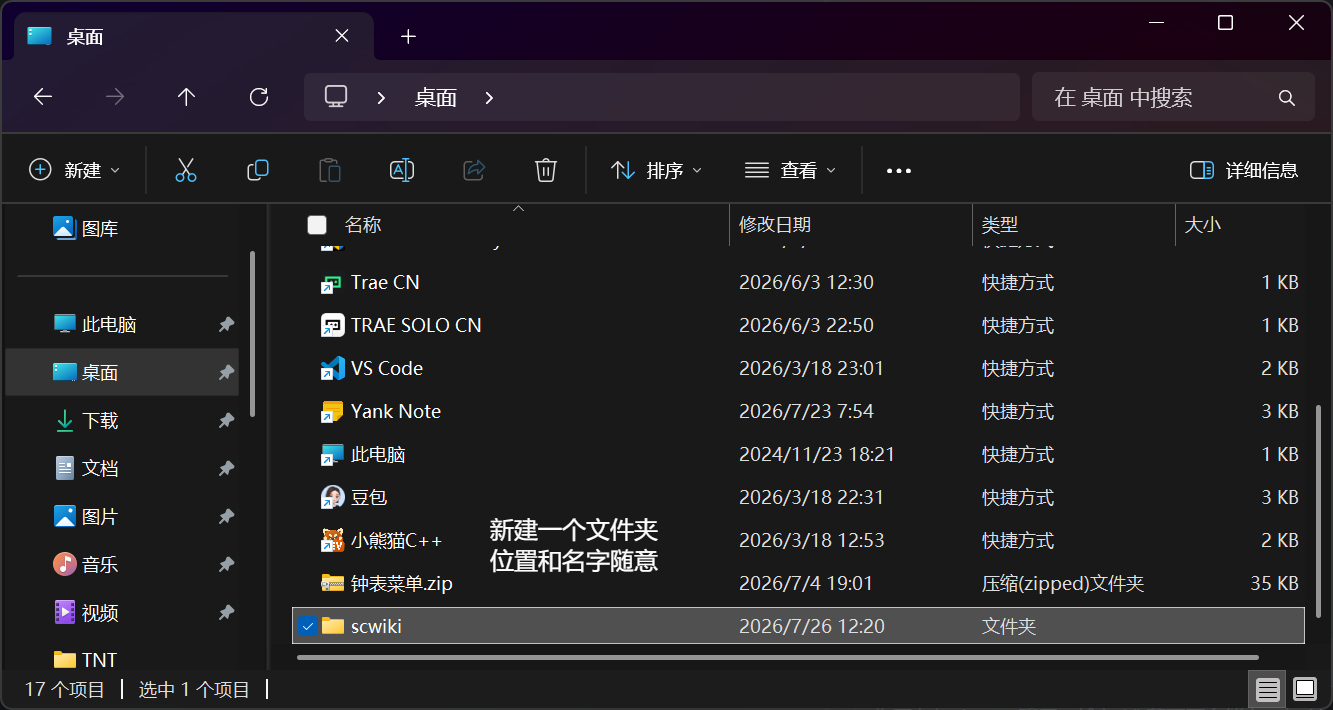Add a new tab with plus button
This screenshot has width=1333, height=710.
click(x=408, y=37)
